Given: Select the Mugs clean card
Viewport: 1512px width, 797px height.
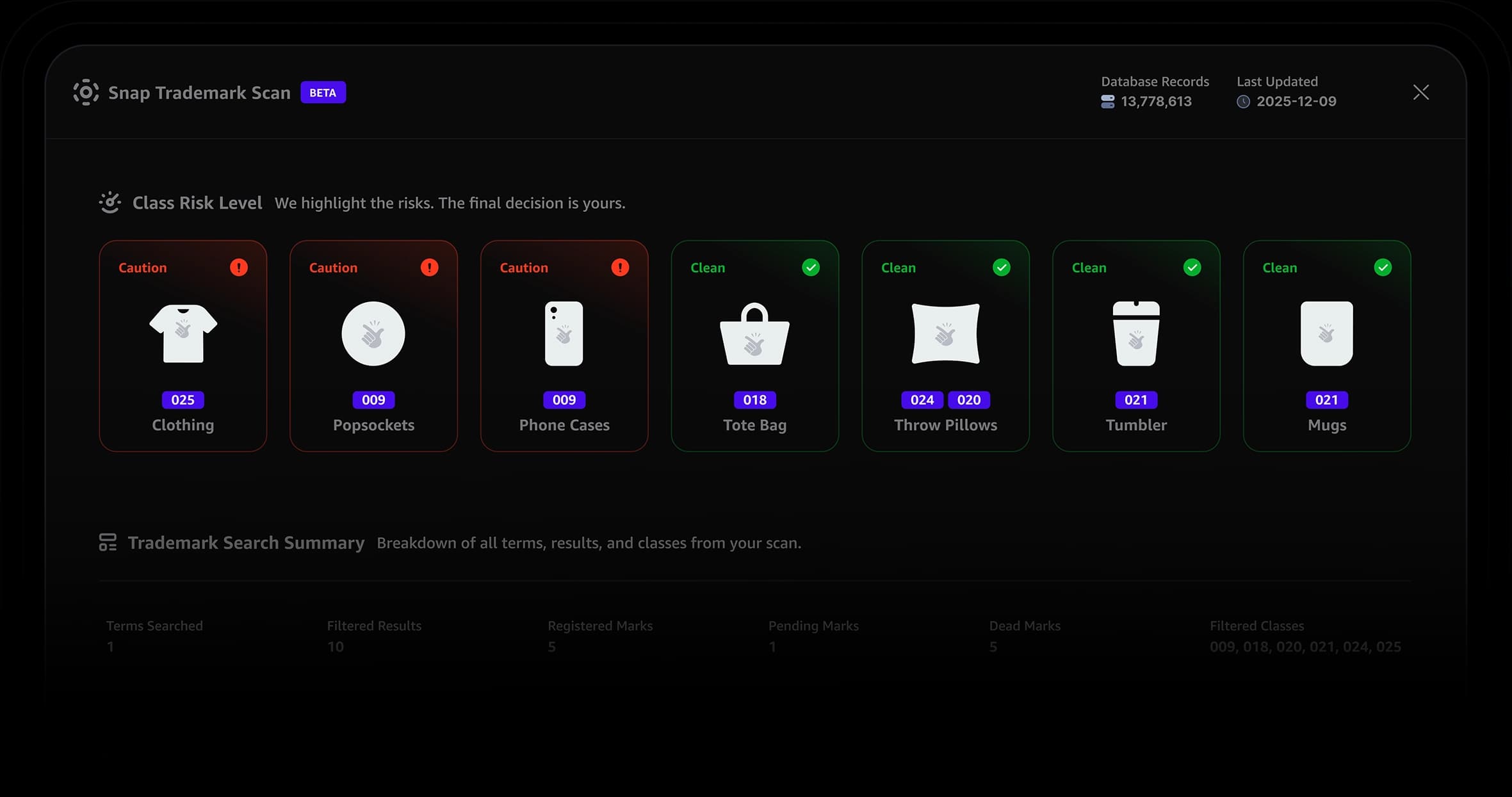Looking at the screenshot, I should [x=1326, y=346].
